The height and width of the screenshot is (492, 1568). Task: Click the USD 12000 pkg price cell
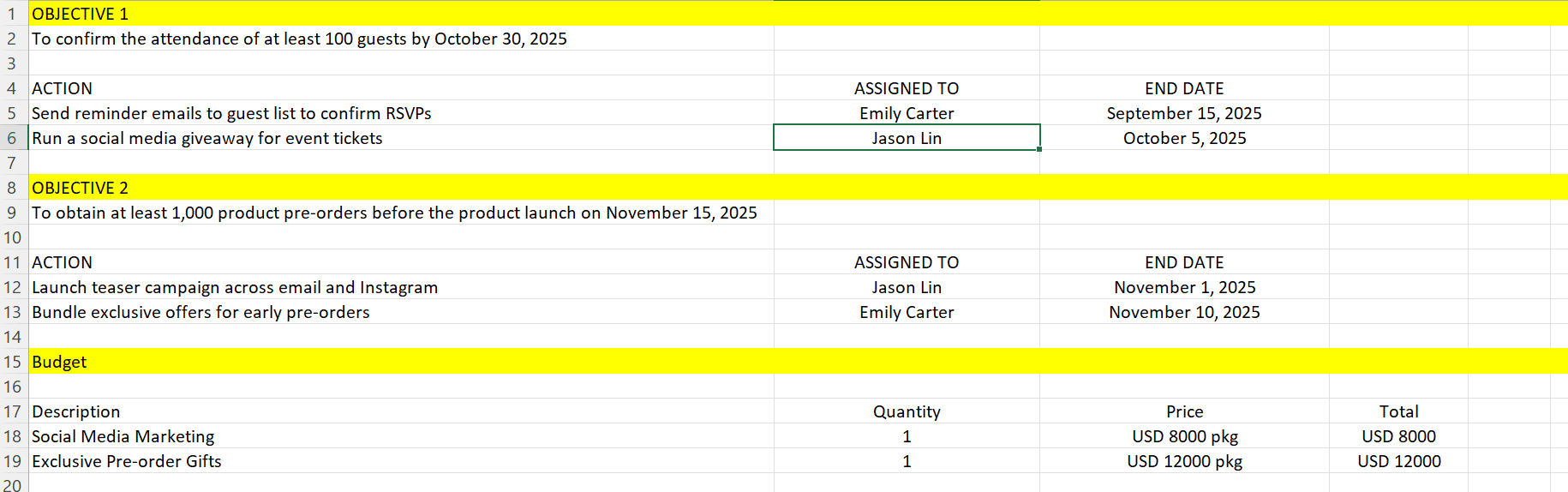[1183, 461]
